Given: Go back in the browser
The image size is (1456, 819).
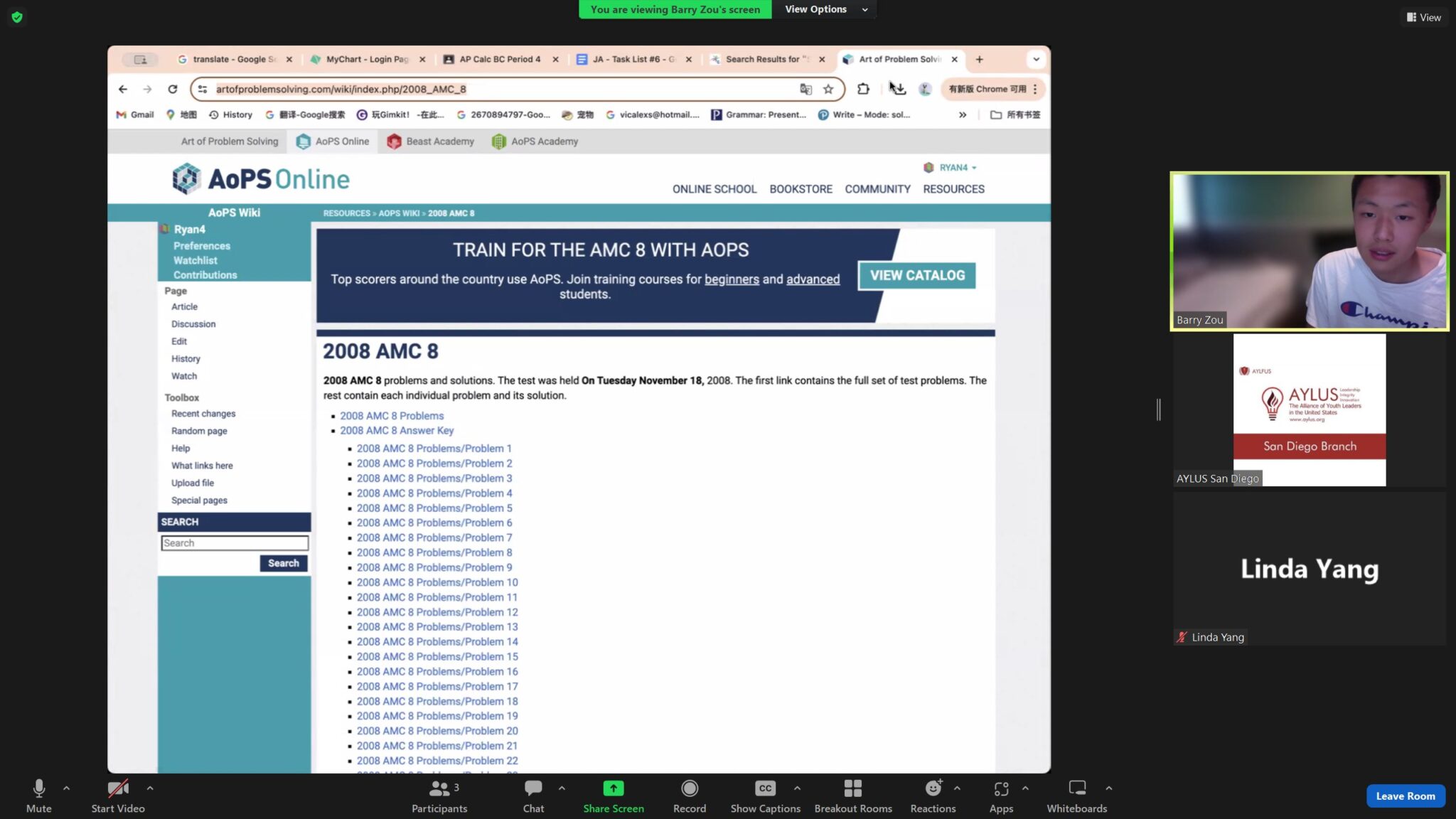Looking at the screenshot, I should 123,89.
